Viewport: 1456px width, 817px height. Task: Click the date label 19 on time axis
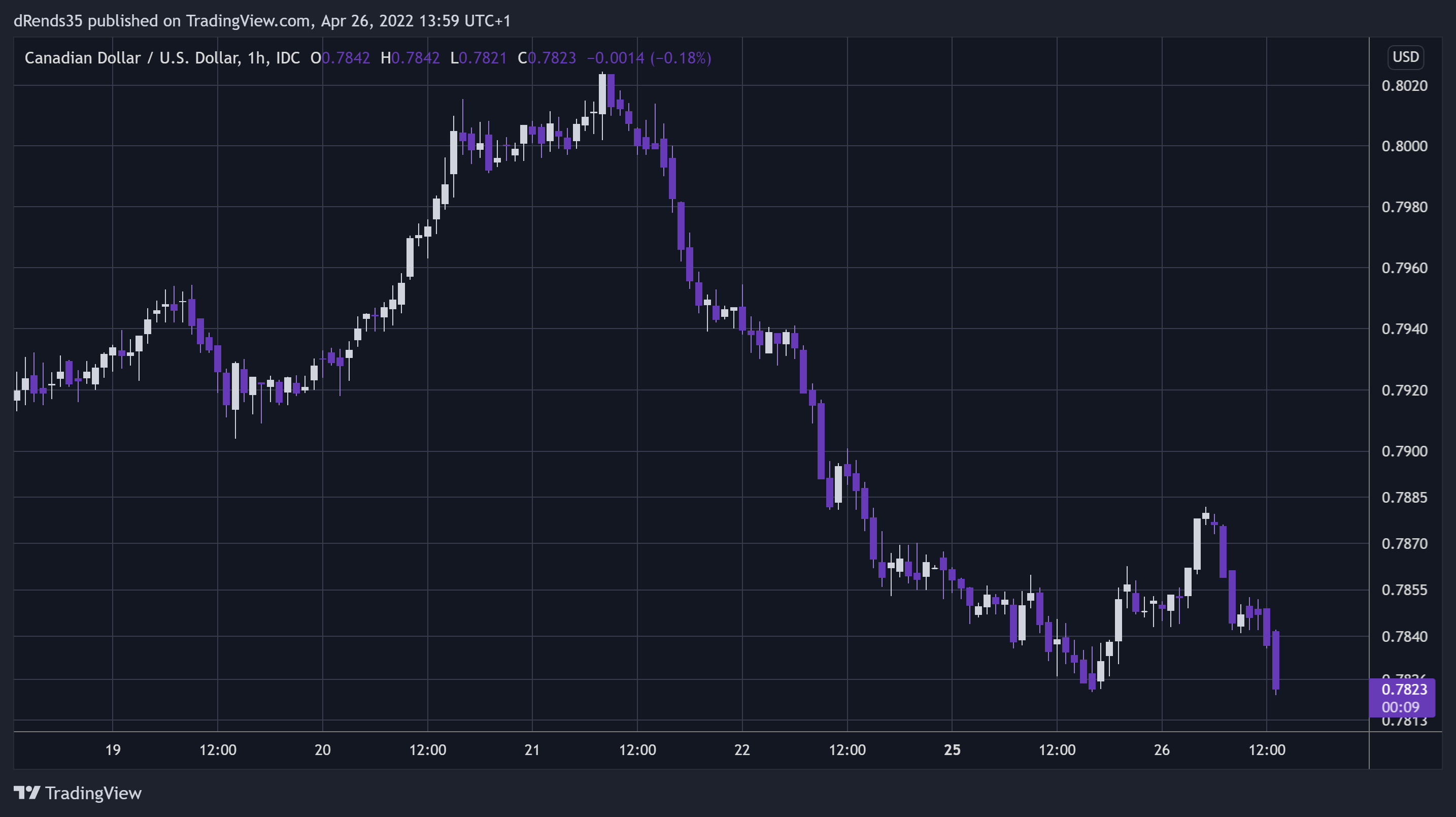point(113,749)
